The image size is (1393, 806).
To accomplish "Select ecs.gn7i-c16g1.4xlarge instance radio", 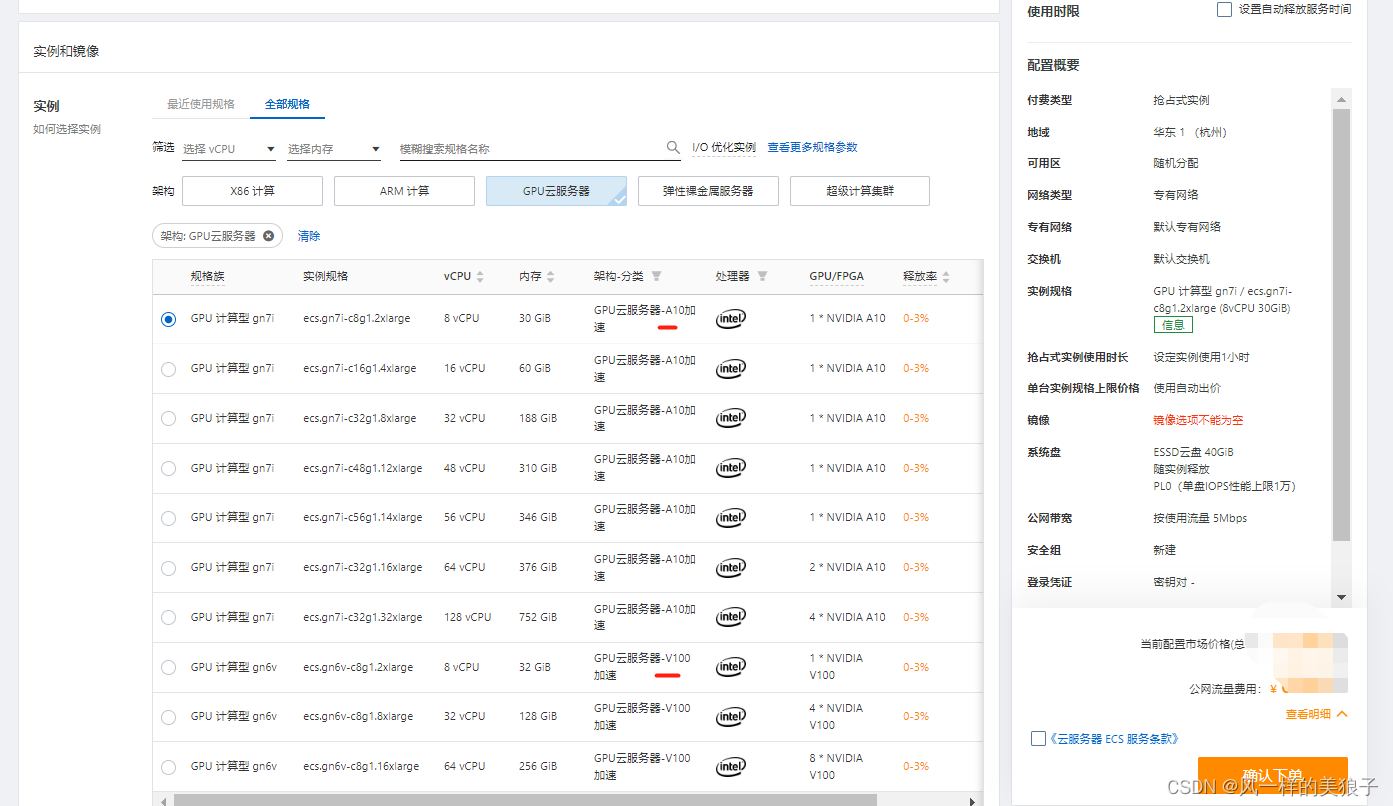I will tap(168, 369).
